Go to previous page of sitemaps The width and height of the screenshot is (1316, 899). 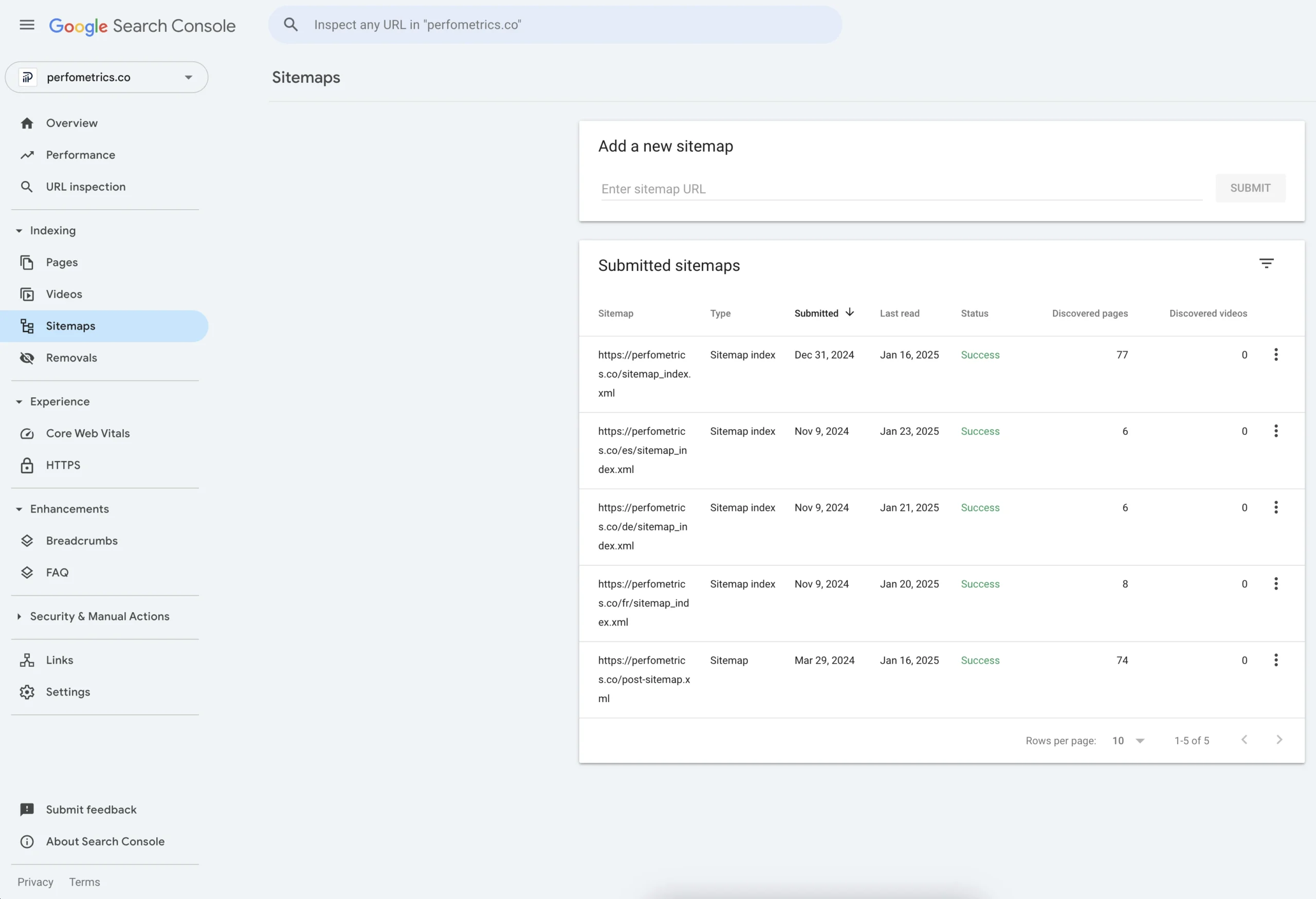click(x=1244, y=739)
